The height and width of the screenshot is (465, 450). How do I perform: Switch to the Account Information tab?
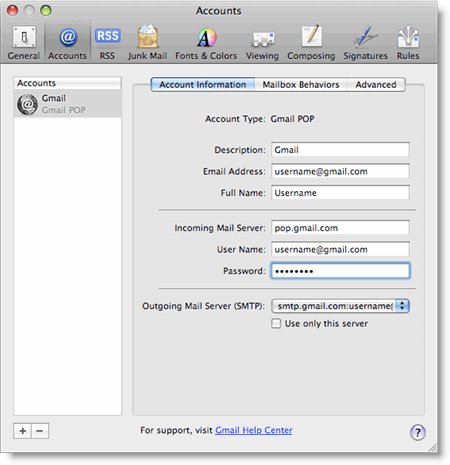[203, 85]
